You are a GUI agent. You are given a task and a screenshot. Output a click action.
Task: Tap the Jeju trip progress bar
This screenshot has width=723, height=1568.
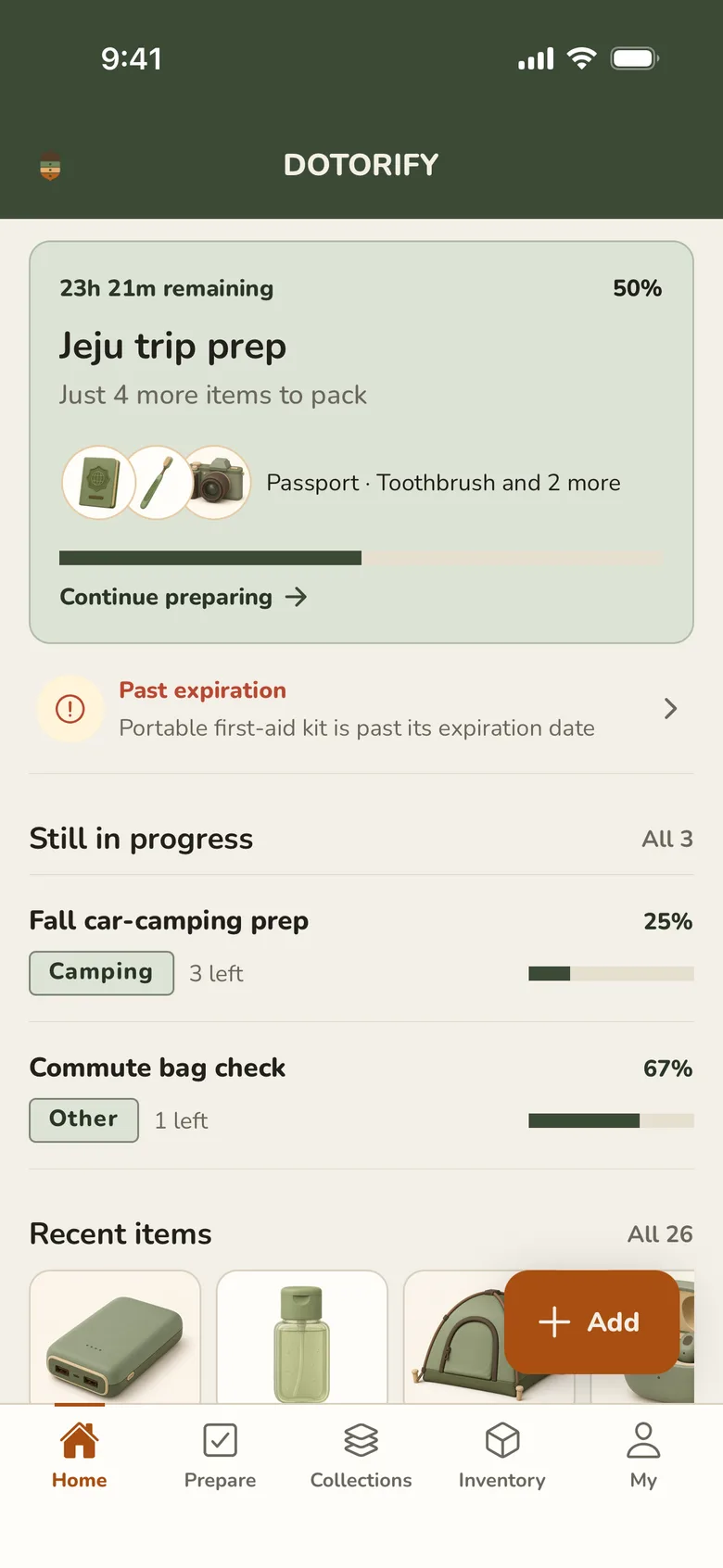click(361, 558)
